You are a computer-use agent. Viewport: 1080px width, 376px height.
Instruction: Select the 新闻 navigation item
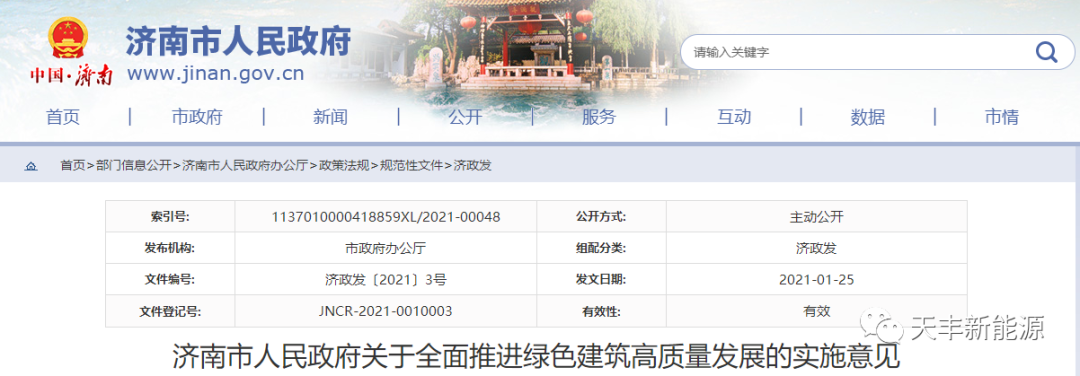pyautogui.click(x=331, y=117)
